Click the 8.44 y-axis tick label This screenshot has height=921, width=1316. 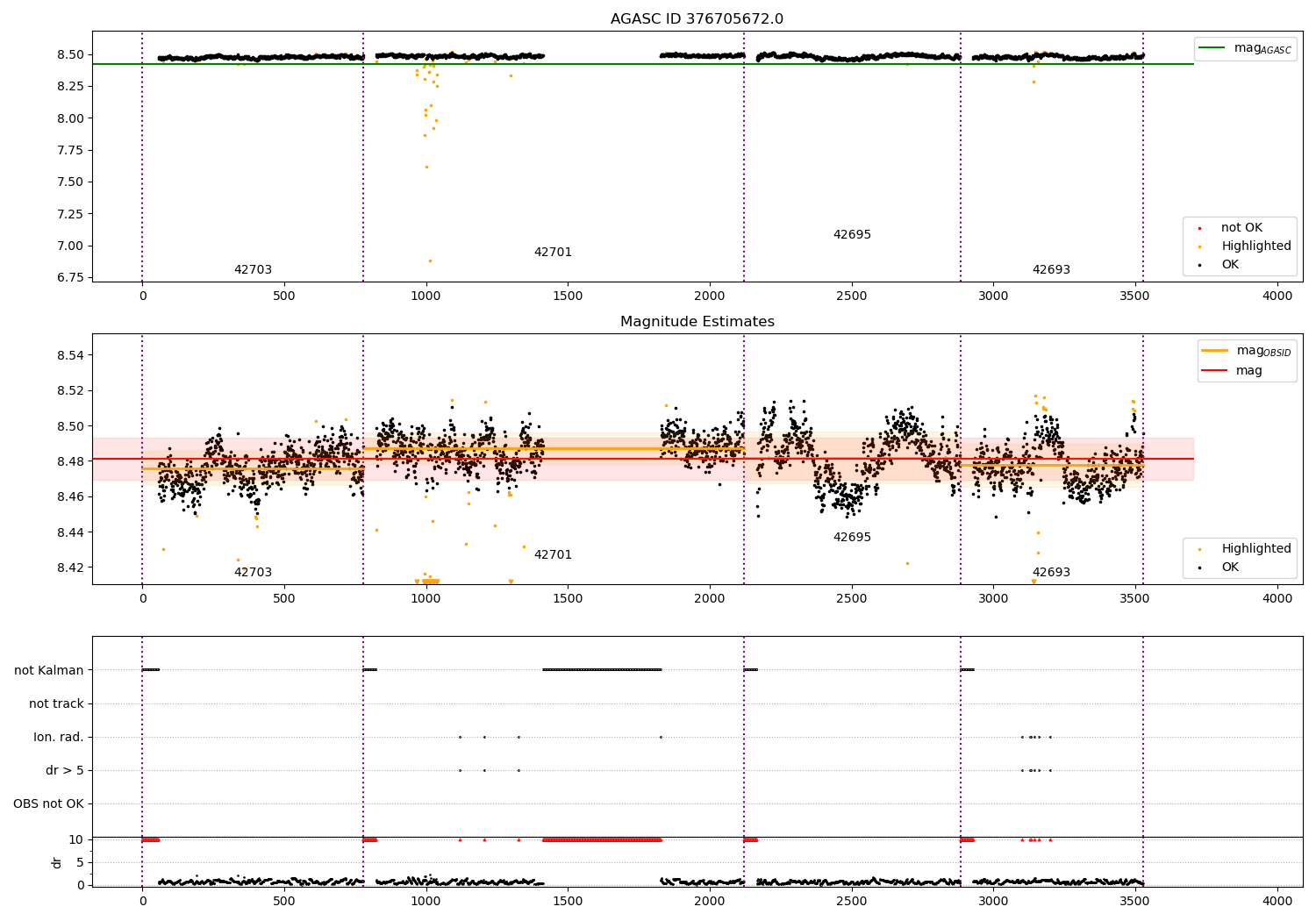69,532
